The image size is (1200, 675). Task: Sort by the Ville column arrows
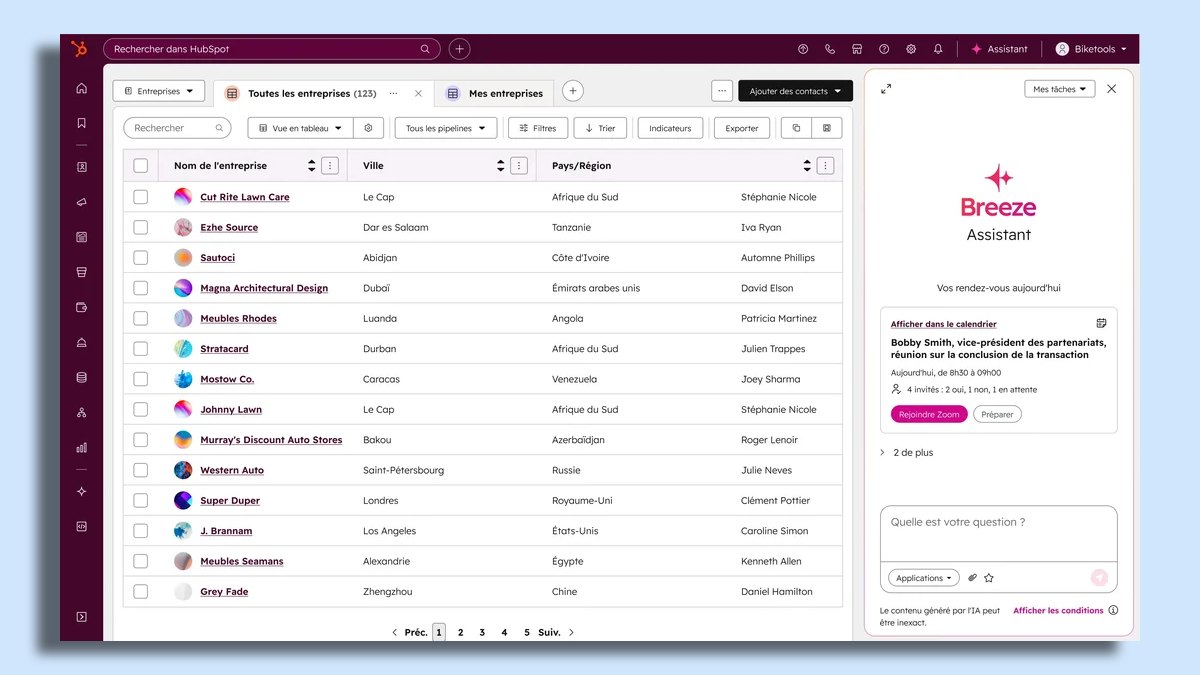coord(500,166)
